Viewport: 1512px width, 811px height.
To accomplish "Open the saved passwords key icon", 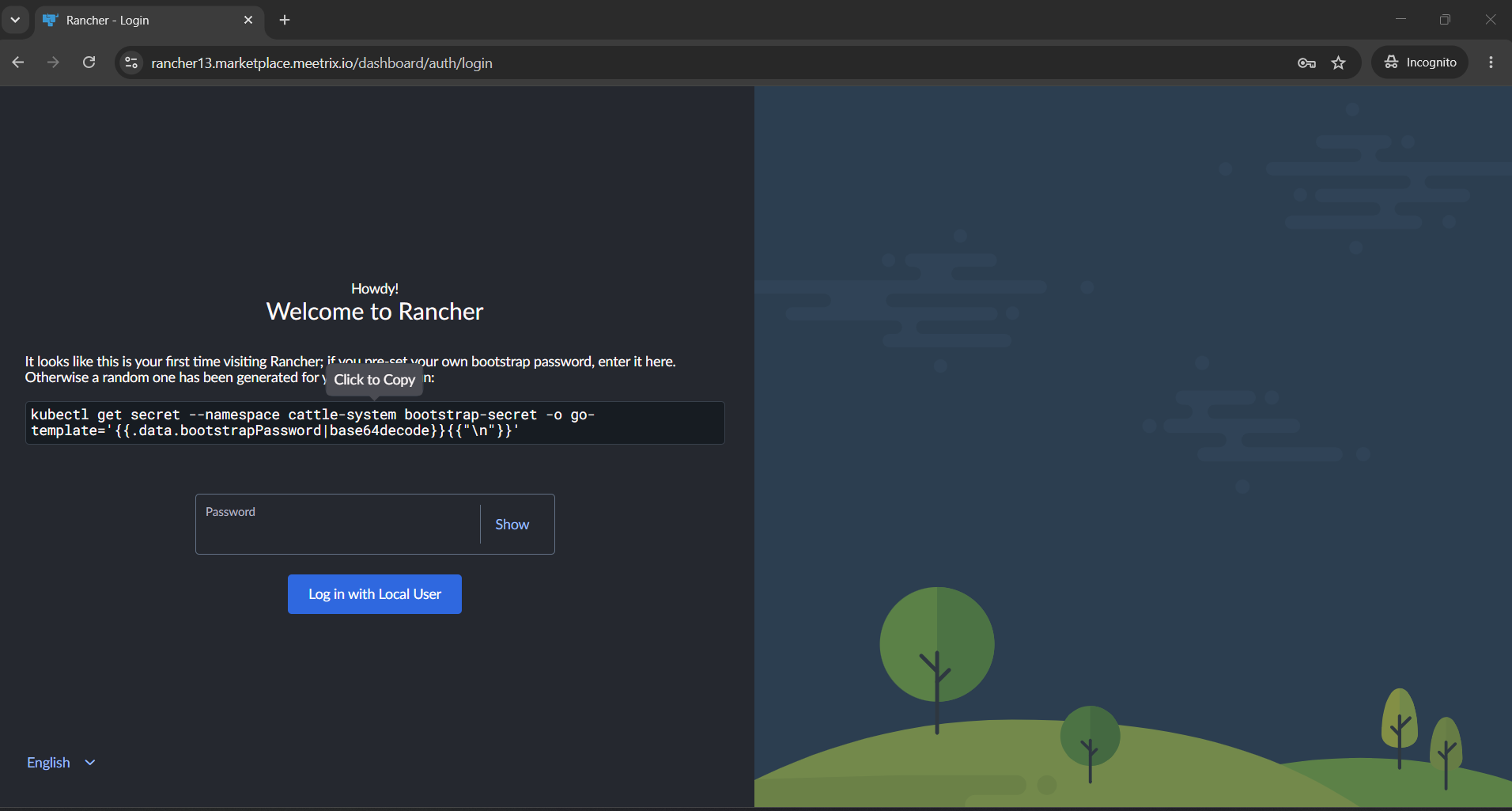I will click(x=1306, y=63).
